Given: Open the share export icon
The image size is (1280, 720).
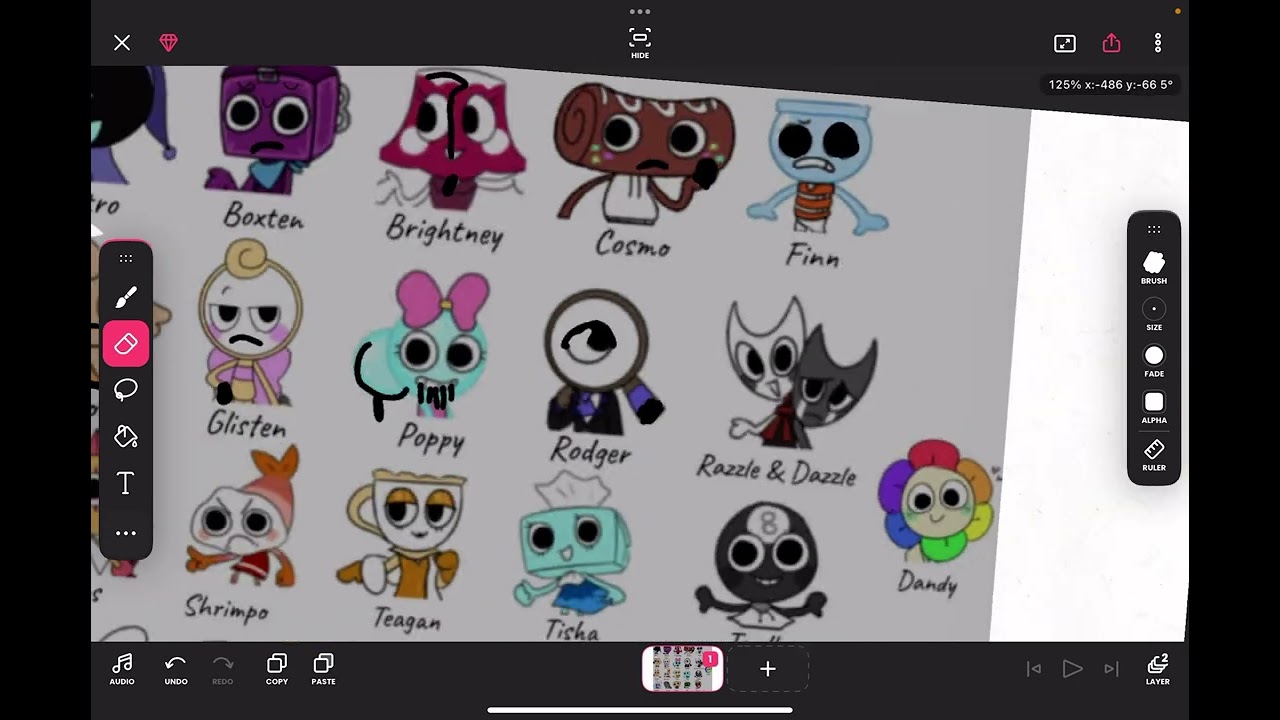Looking at the screenshot, I should click(1111, 43).
